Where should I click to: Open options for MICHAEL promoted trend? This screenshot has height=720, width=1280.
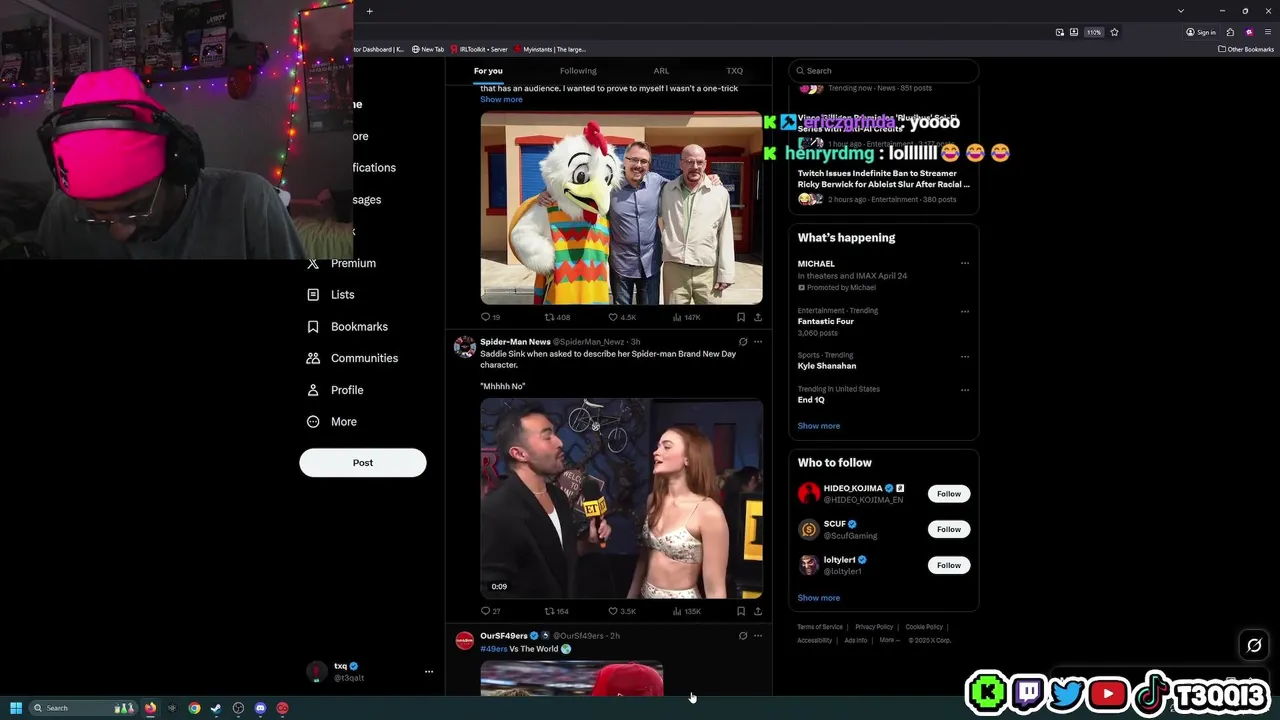[x=965, y=264]
